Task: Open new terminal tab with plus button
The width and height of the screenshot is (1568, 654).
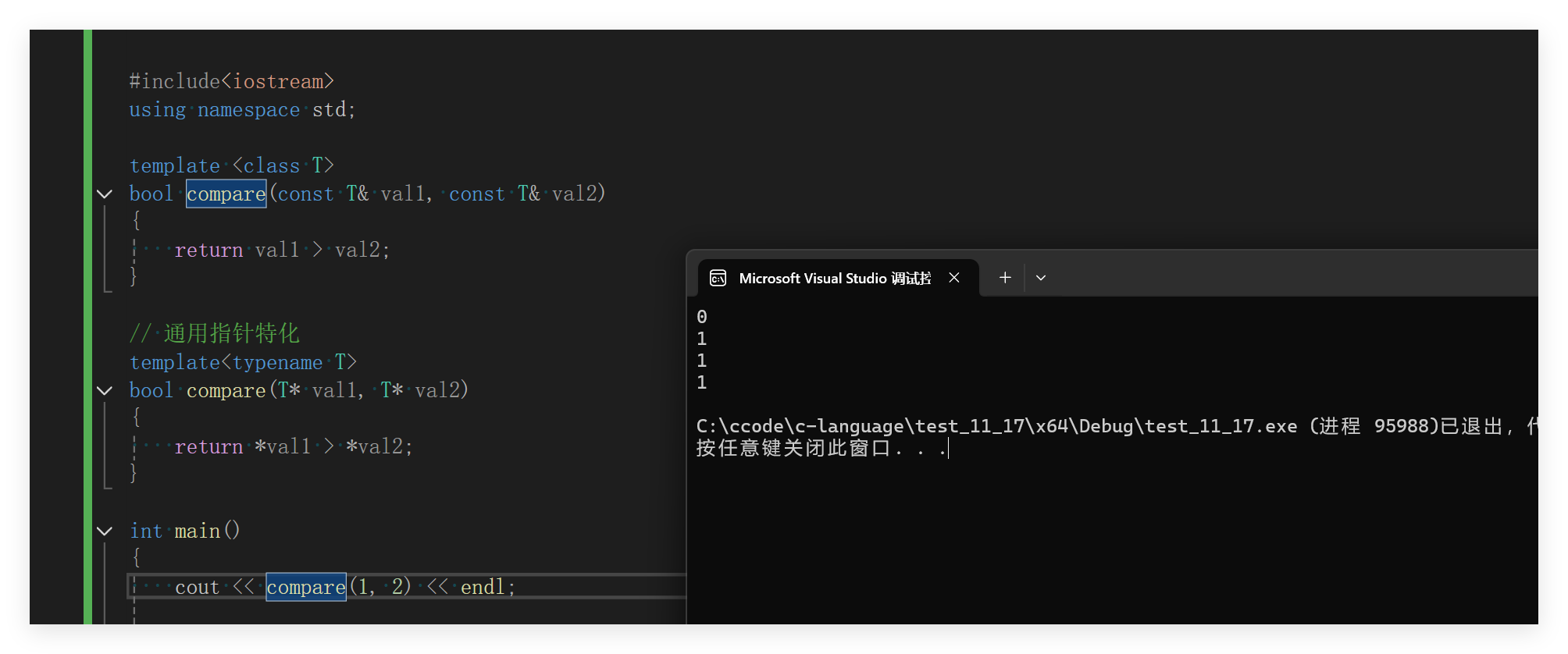Action: tap(1005, 277)
